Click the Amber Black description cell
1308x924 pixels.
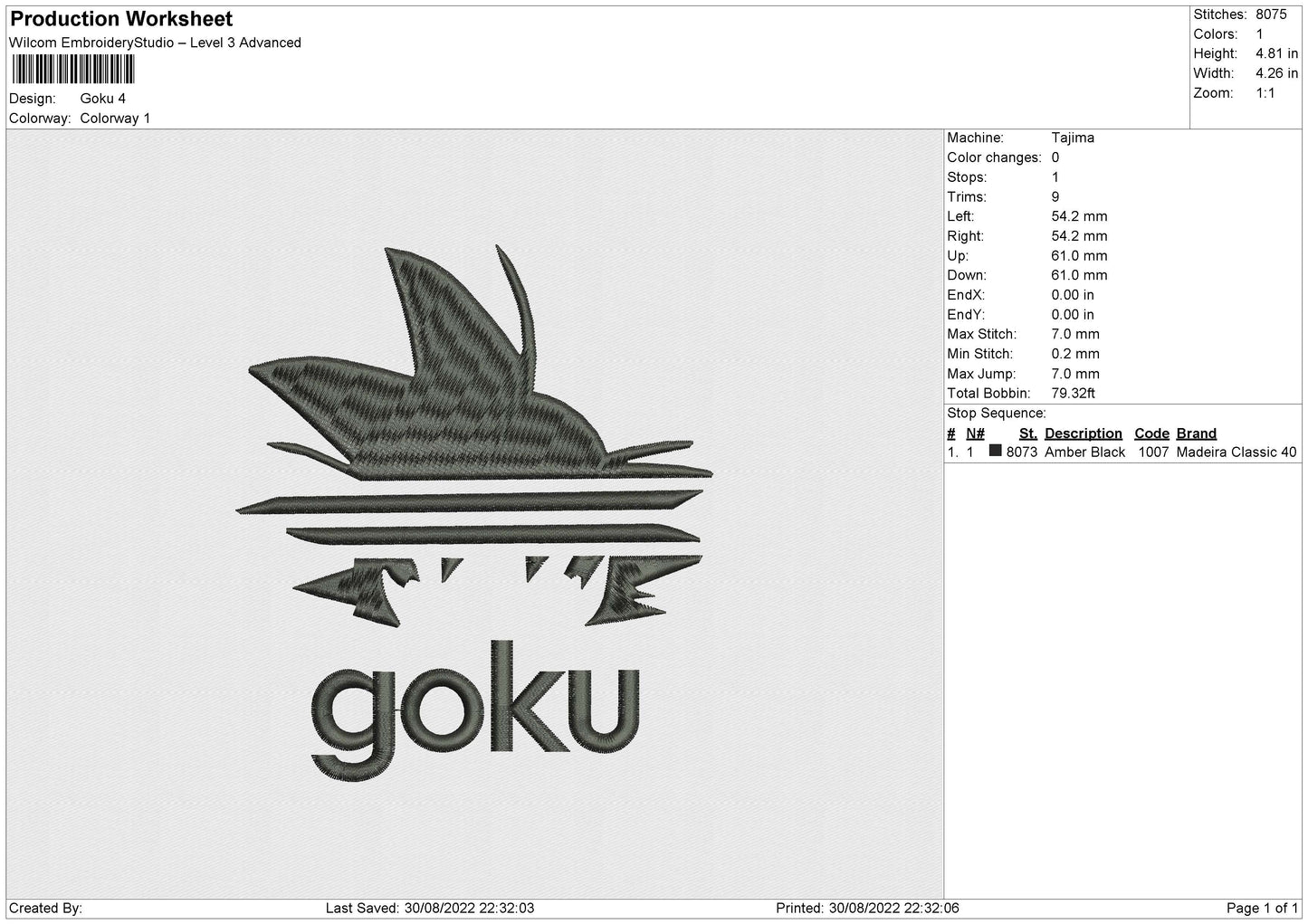(x=1084, y=452)
